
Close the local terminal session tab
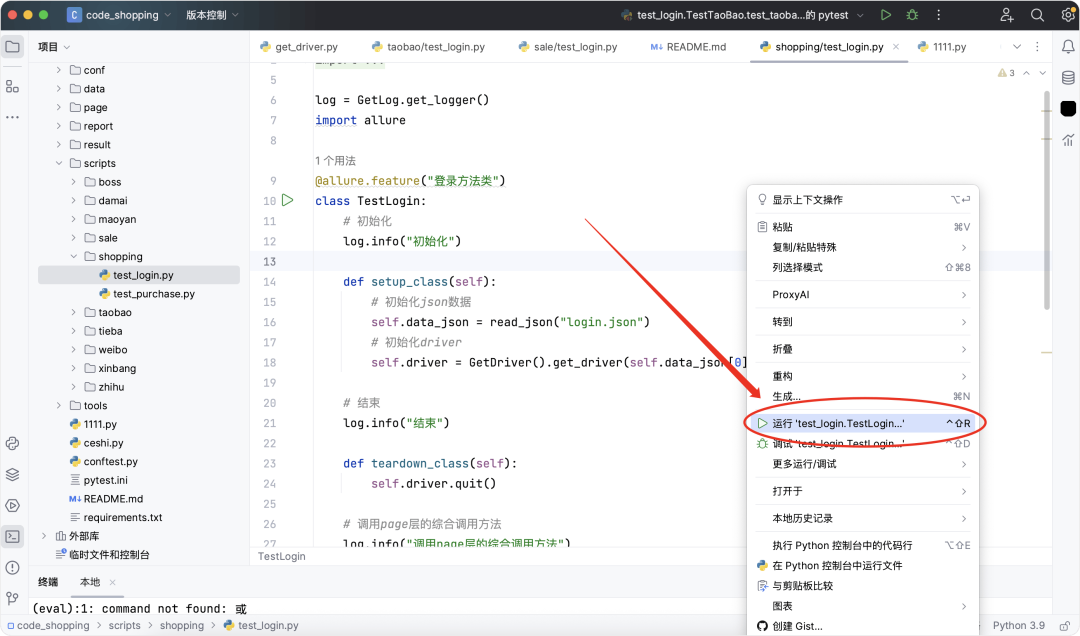pos(112,582)
